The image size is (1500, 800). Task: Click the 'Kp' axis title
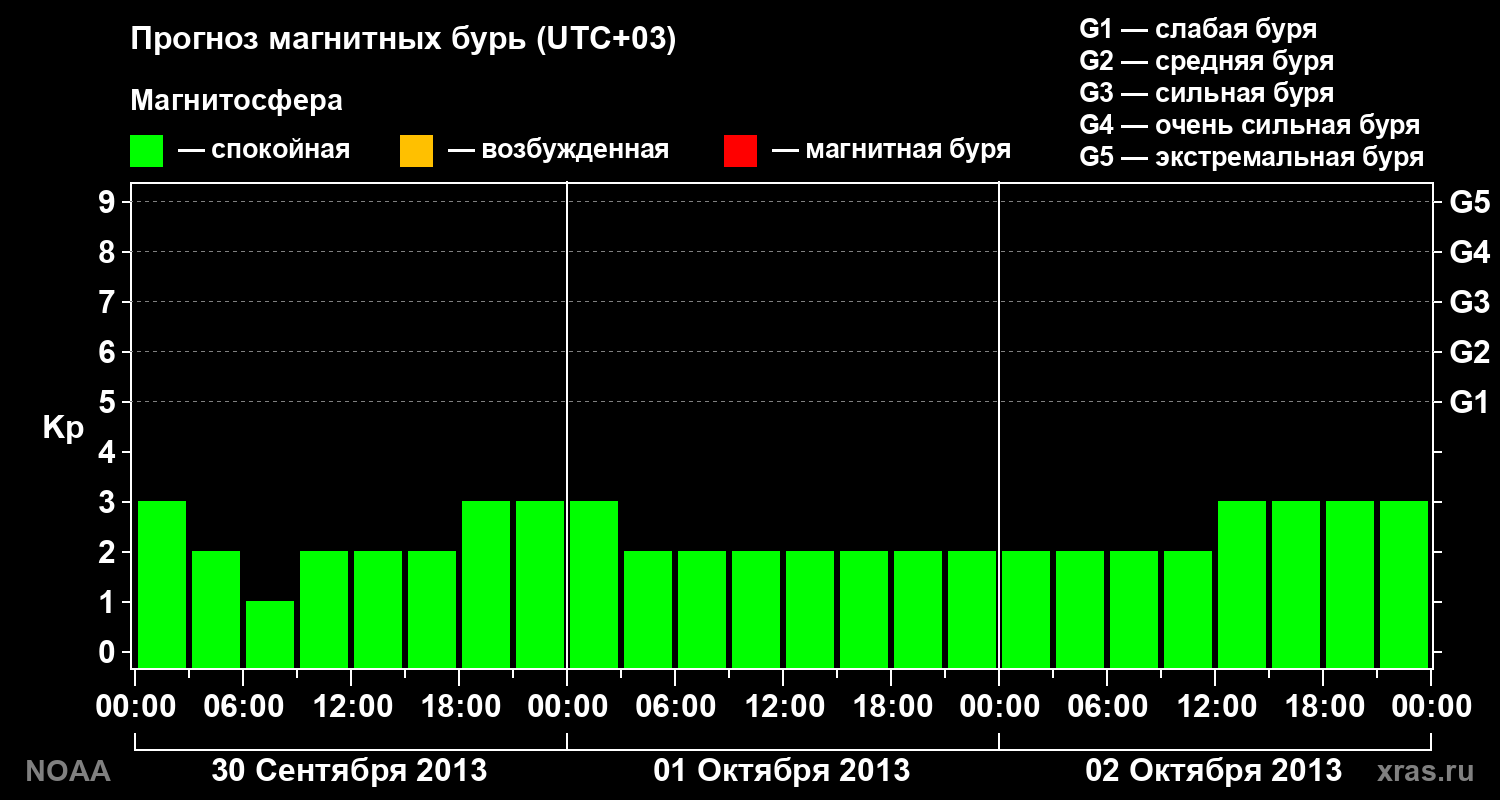pyautogui.click(x=63, y=428)
